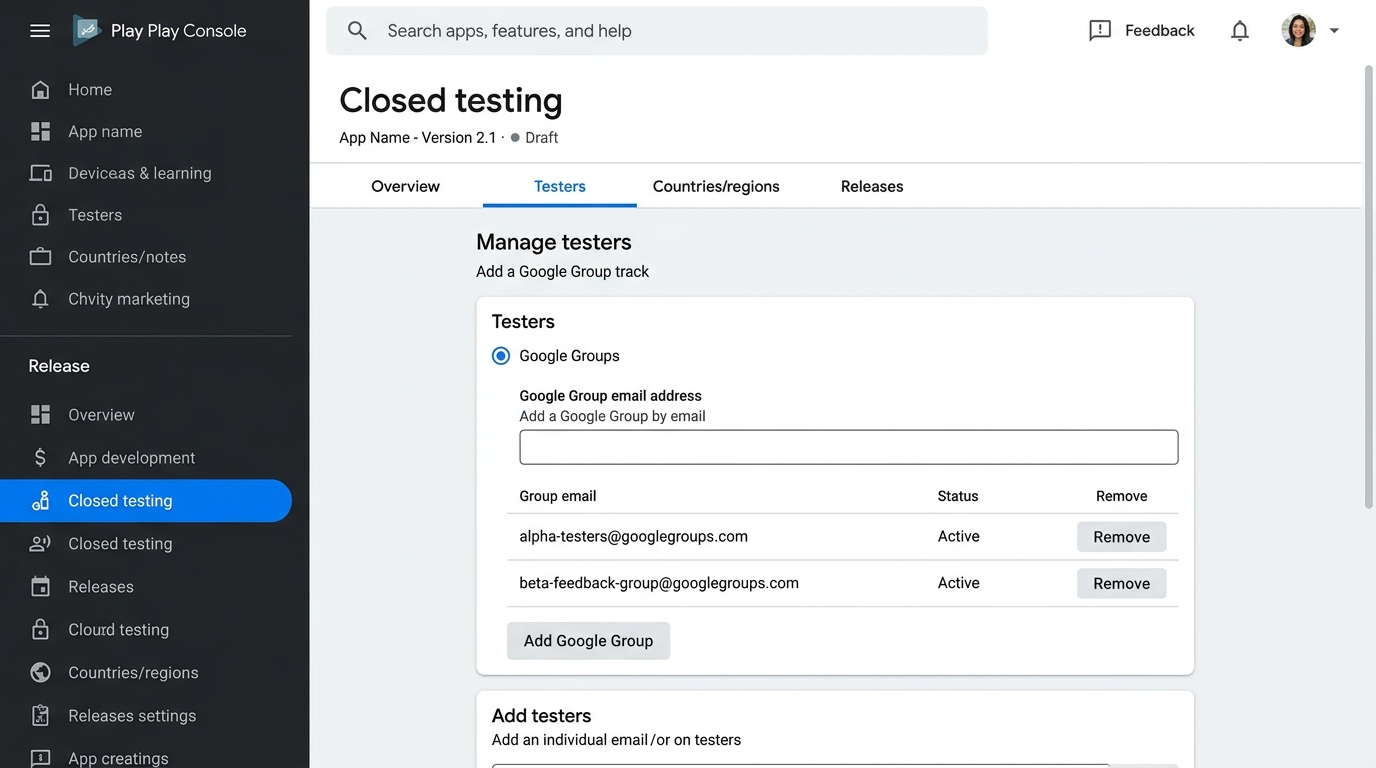
Task: Expand the account dropdown arrow
Action: (x=1334, y=31)
